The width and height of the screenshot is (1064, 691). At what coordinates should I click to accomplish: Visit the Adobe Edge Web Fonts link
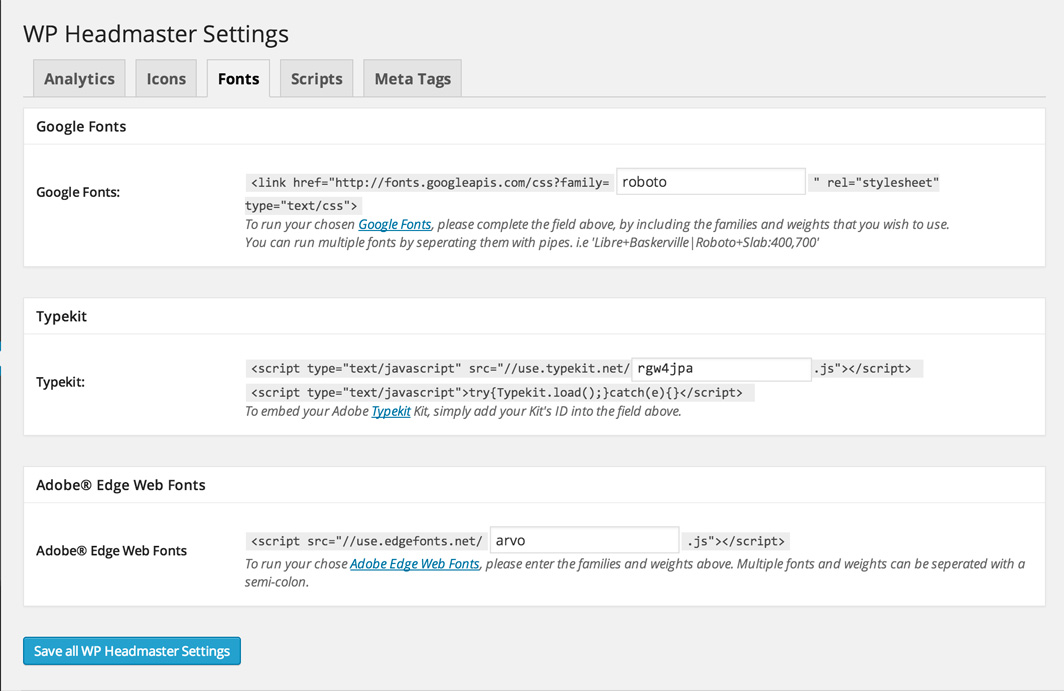pos(415,564)
